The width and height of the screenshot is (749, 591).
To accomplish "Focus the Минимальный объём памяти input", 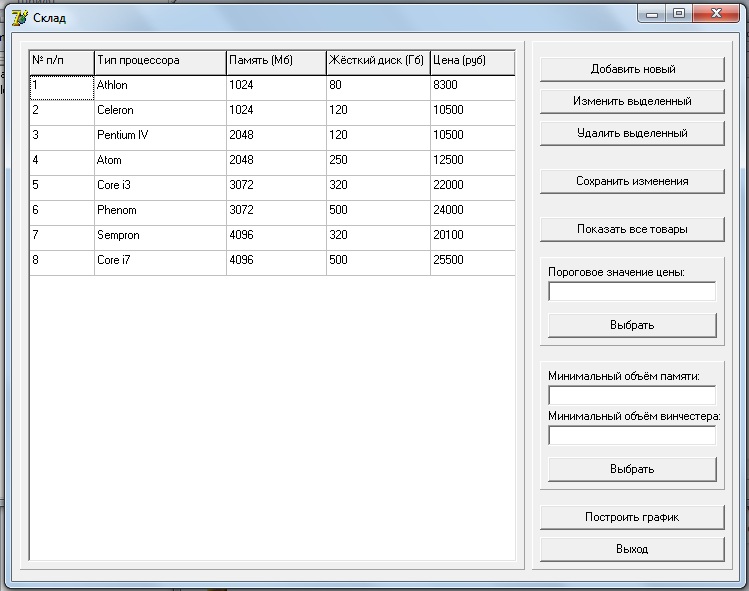I will 632,396.
